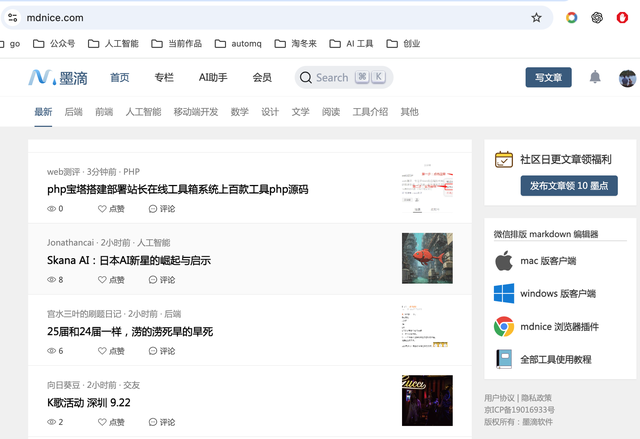640x439 pixels.
Task: Click the Search input field
Action: [344, 78]
